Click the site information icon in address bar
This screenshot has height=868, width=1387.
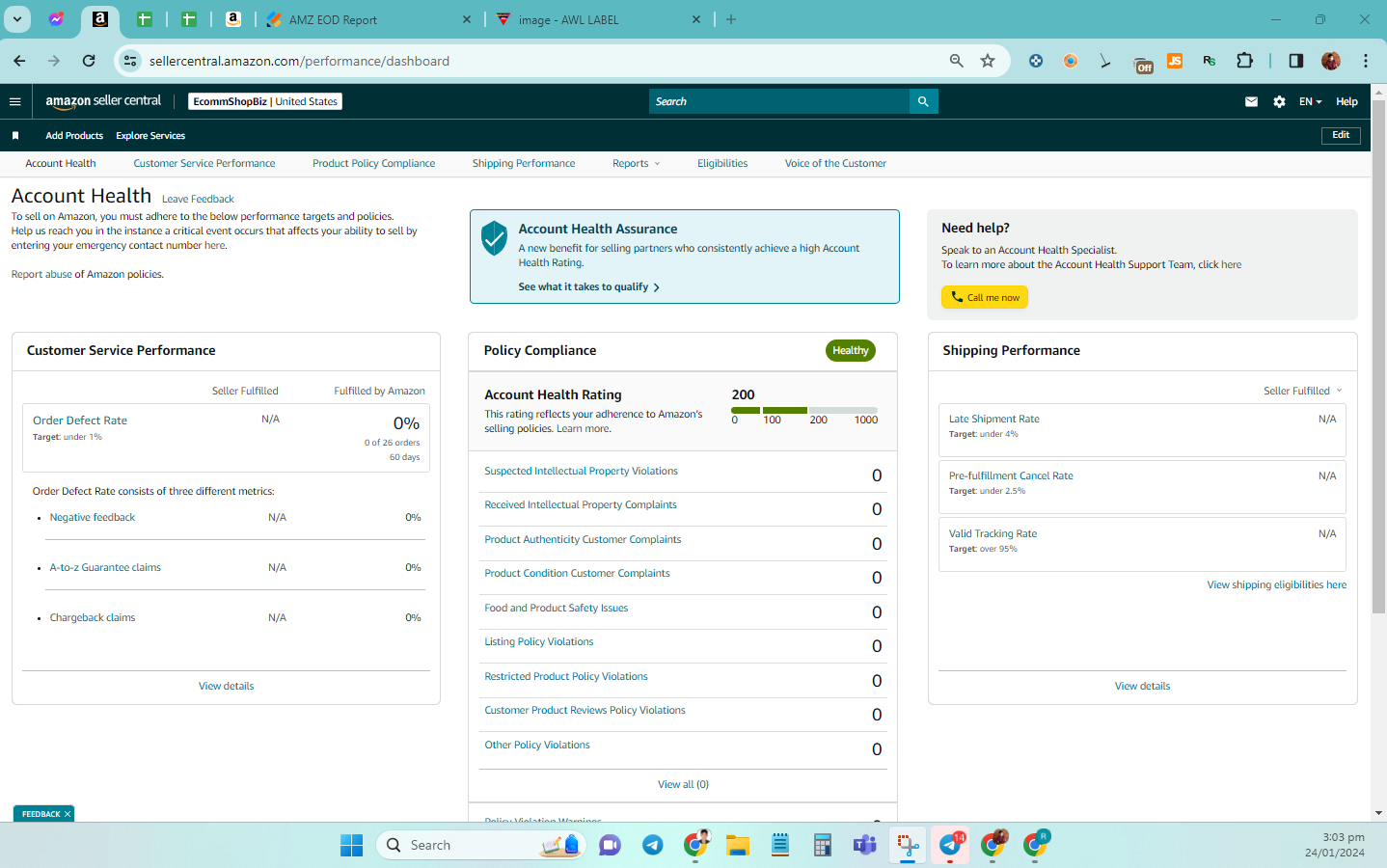pyautogui.click(x=130, y=61)
